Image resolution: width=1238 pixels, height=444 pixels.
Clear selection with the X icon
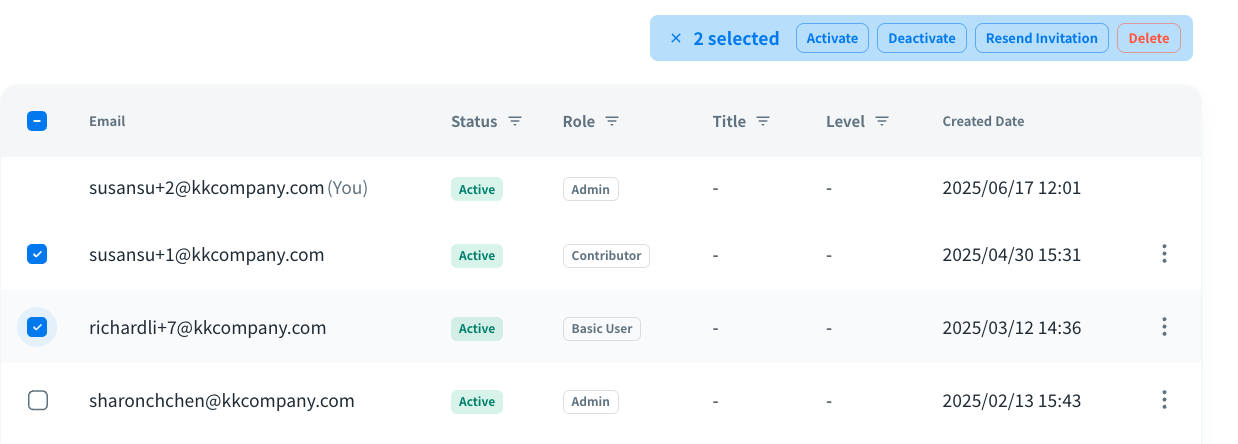click(x=676, y=39)
